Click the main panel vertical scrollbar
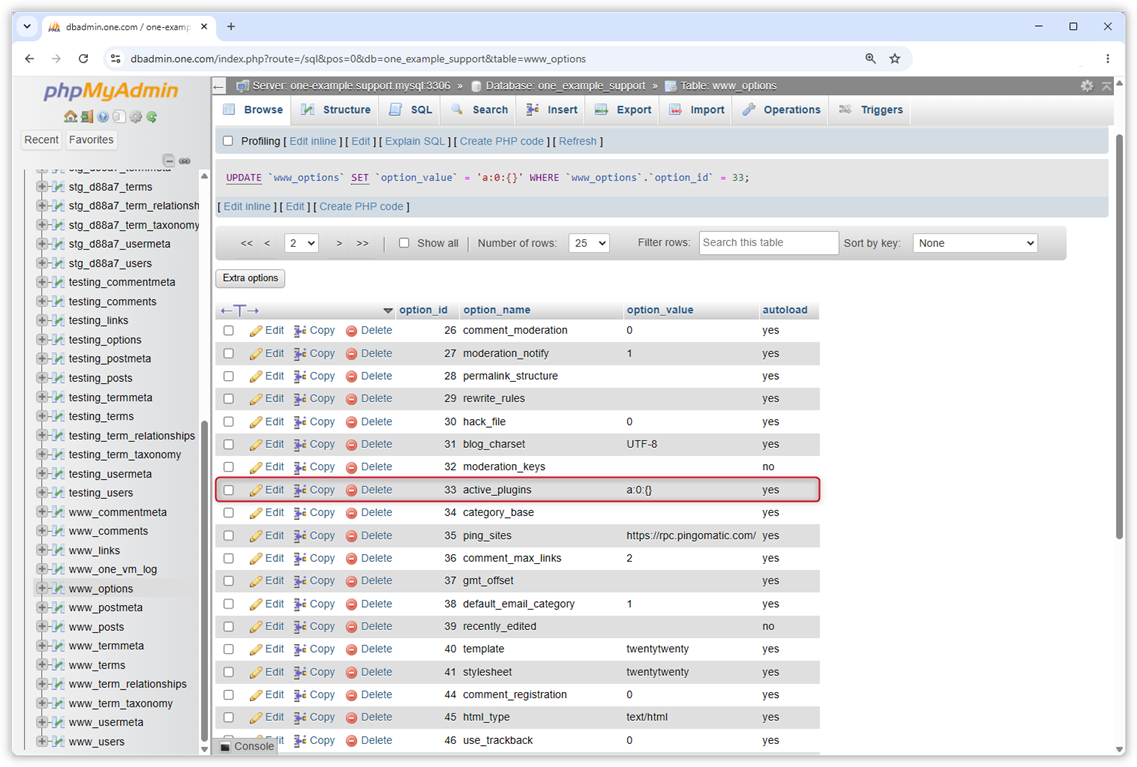The width and height of the screenshot is (1137, 767). [1119, 336]
